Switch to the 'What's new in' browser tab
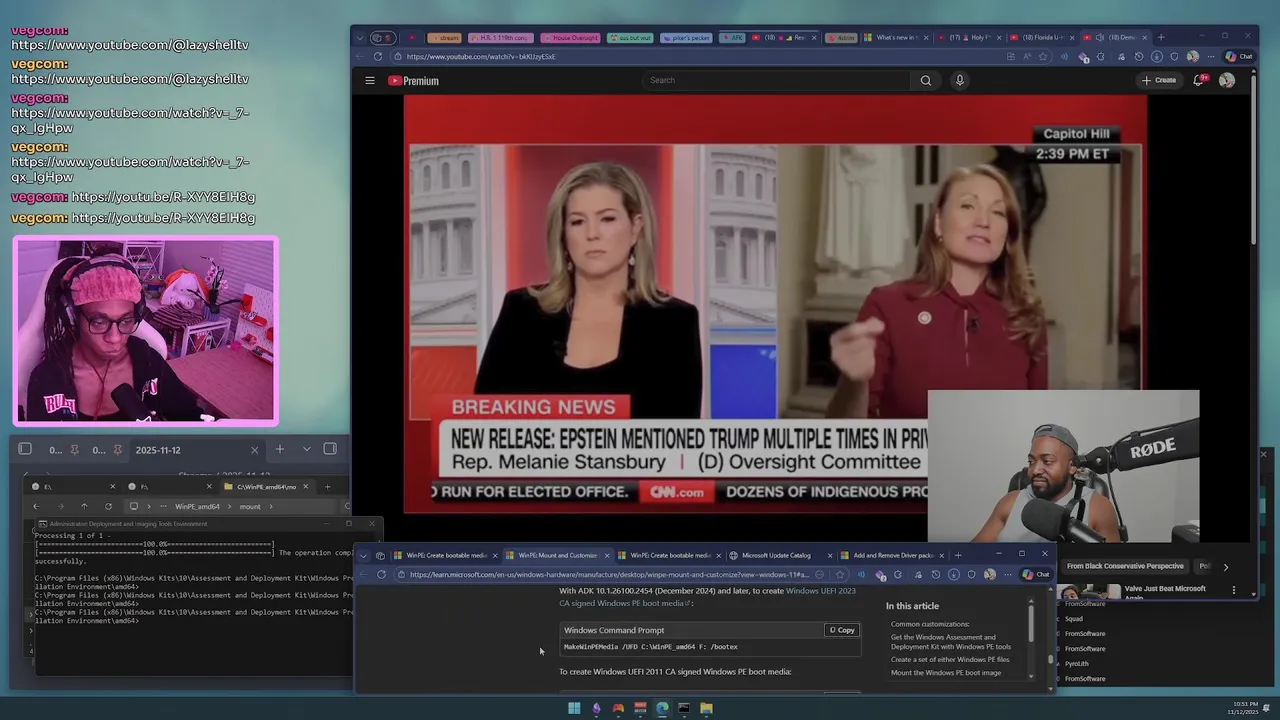 897,38
